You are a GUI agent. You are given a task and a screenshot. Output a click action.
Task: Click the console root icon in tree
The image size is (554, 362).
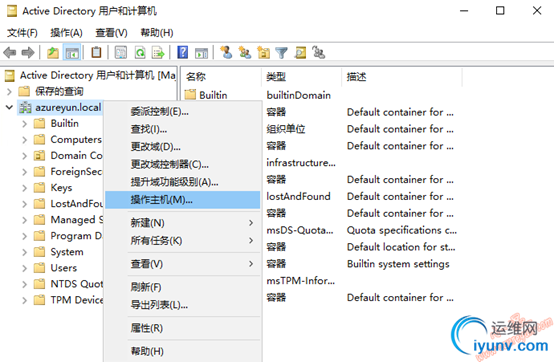pyautogui.click(x=10, y=76)
